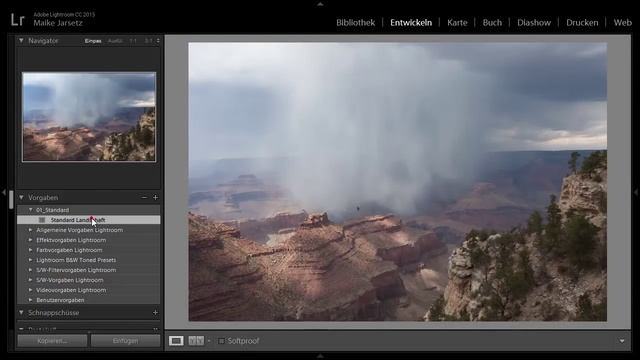The width and height of the screenshot is (640, 360).
Task: Expand Effektvorgaben Lightroom folder
Action: (x=31, y=240)
